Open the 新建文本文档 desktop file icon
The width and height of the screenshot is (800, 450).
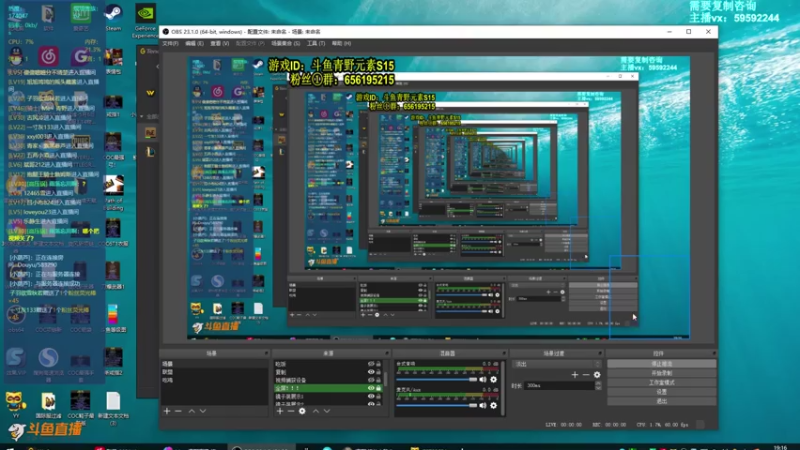113,408
